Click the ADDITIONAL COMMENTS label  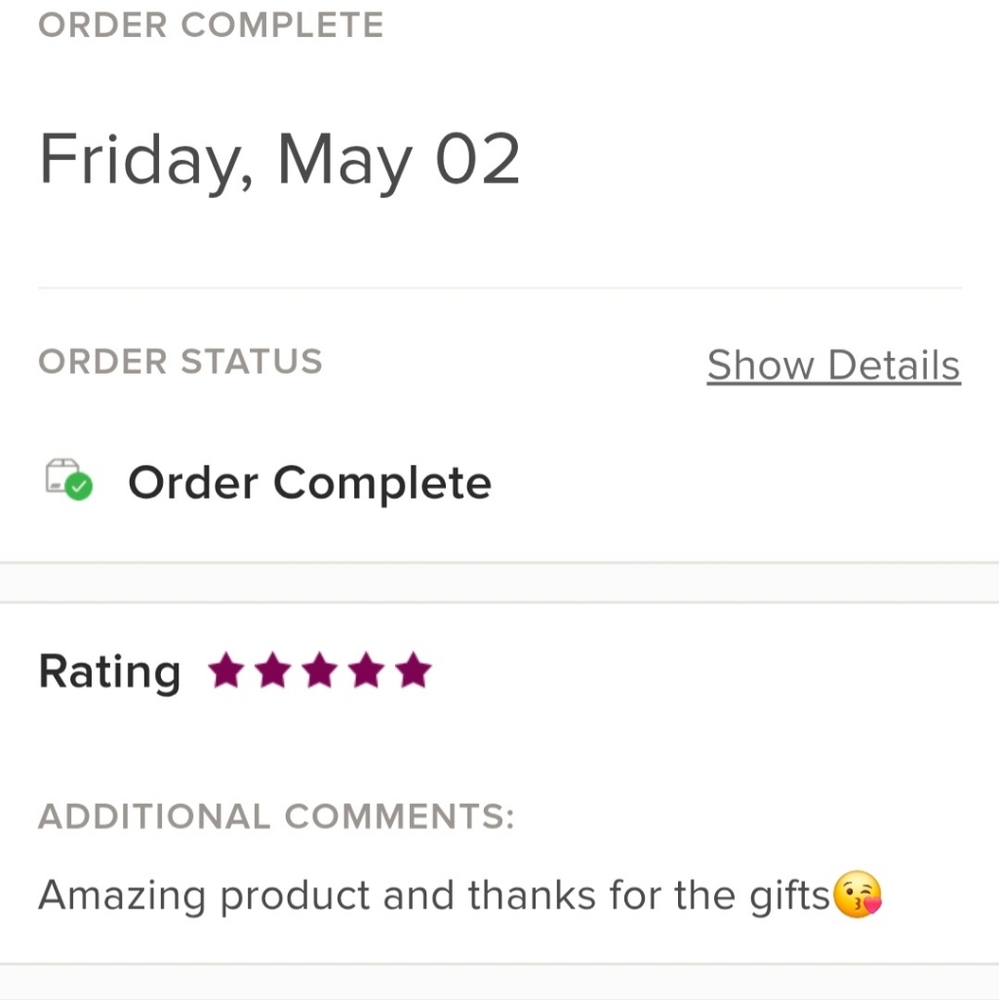pyautogui.click(x=276, y=816)
